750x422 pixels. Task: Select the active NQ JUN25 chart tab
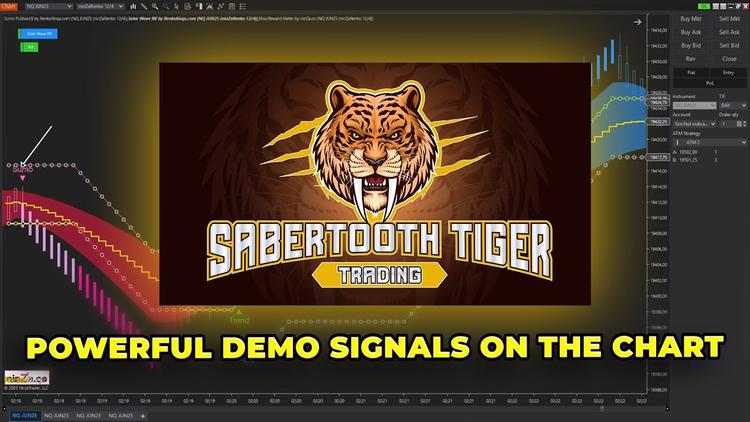(24, 416)
